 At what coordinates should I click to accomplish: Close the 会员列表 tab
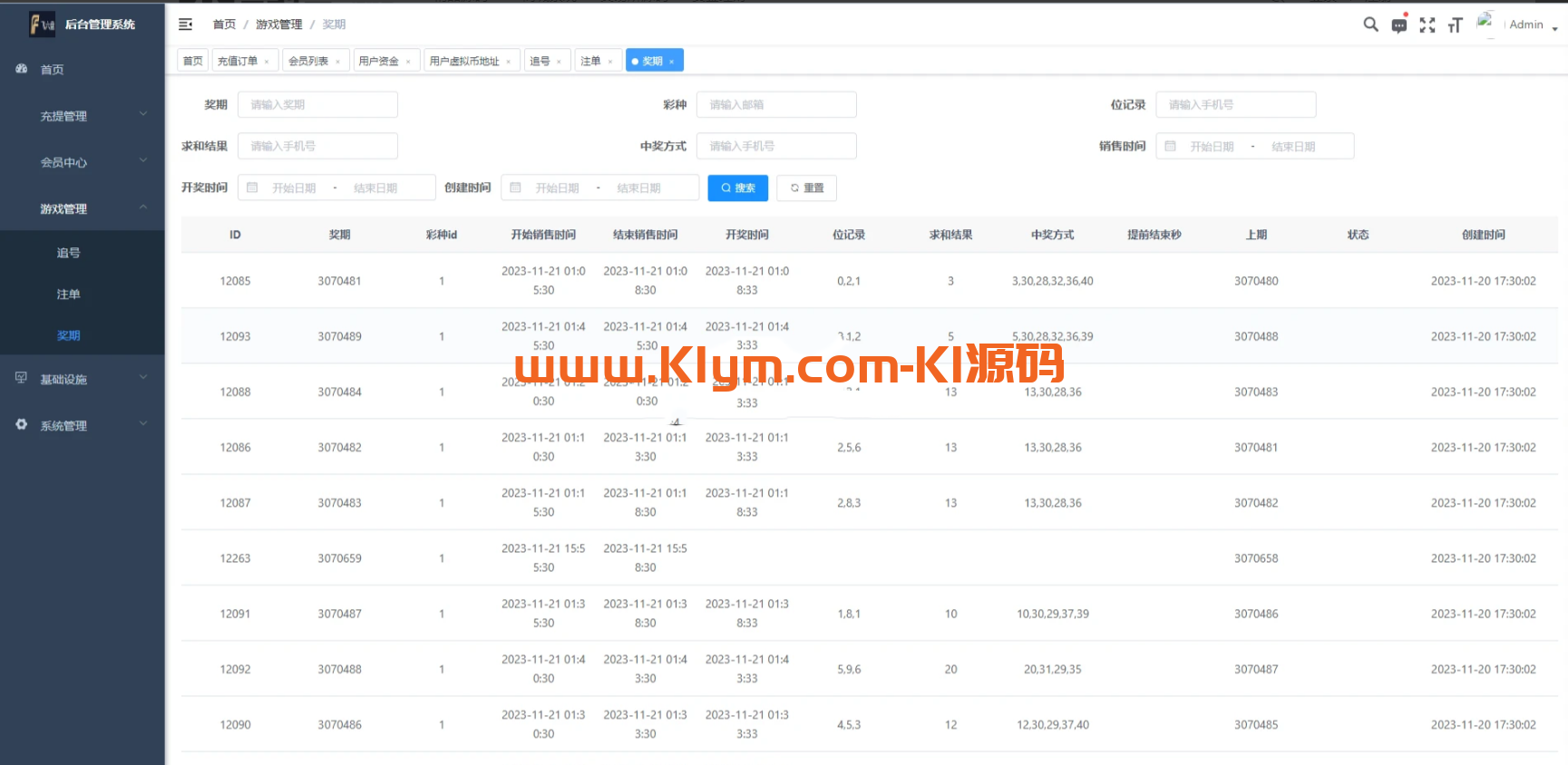[x=337, y=62]
